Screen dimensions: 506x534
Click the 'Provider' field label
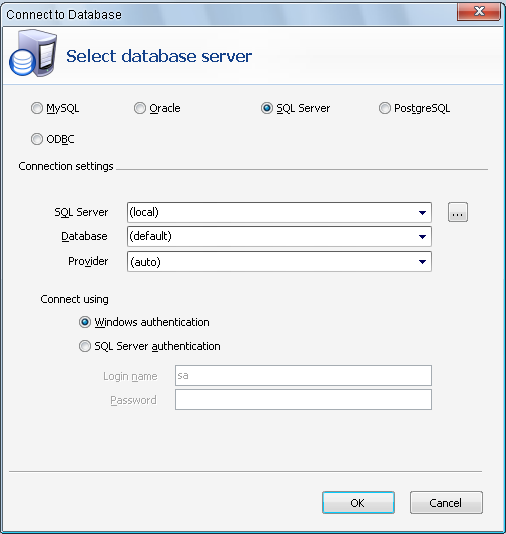coord(88,261)
